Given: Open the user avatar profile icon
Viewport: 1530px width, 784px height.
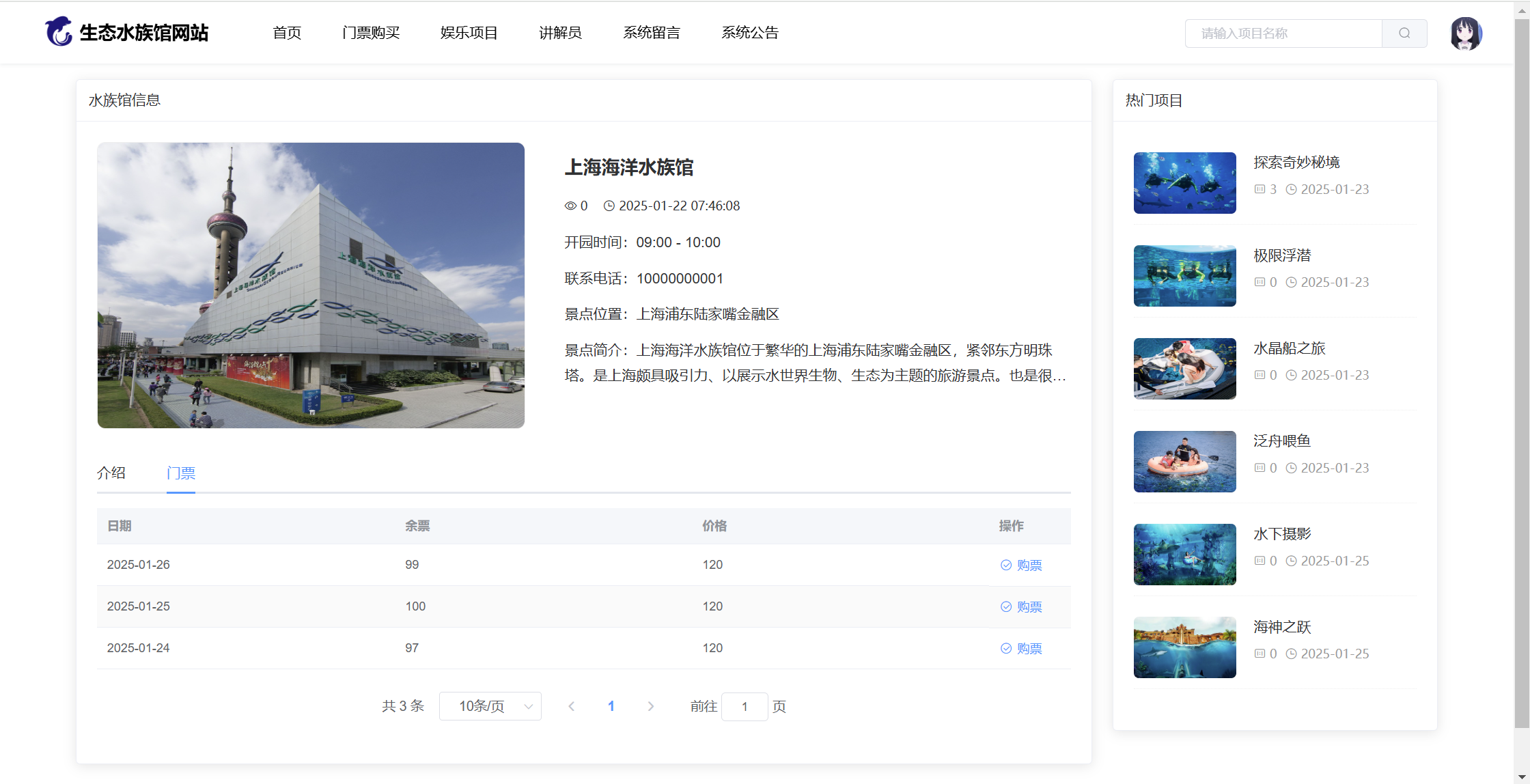Looking at the screenshot, I should (1466, 33).
